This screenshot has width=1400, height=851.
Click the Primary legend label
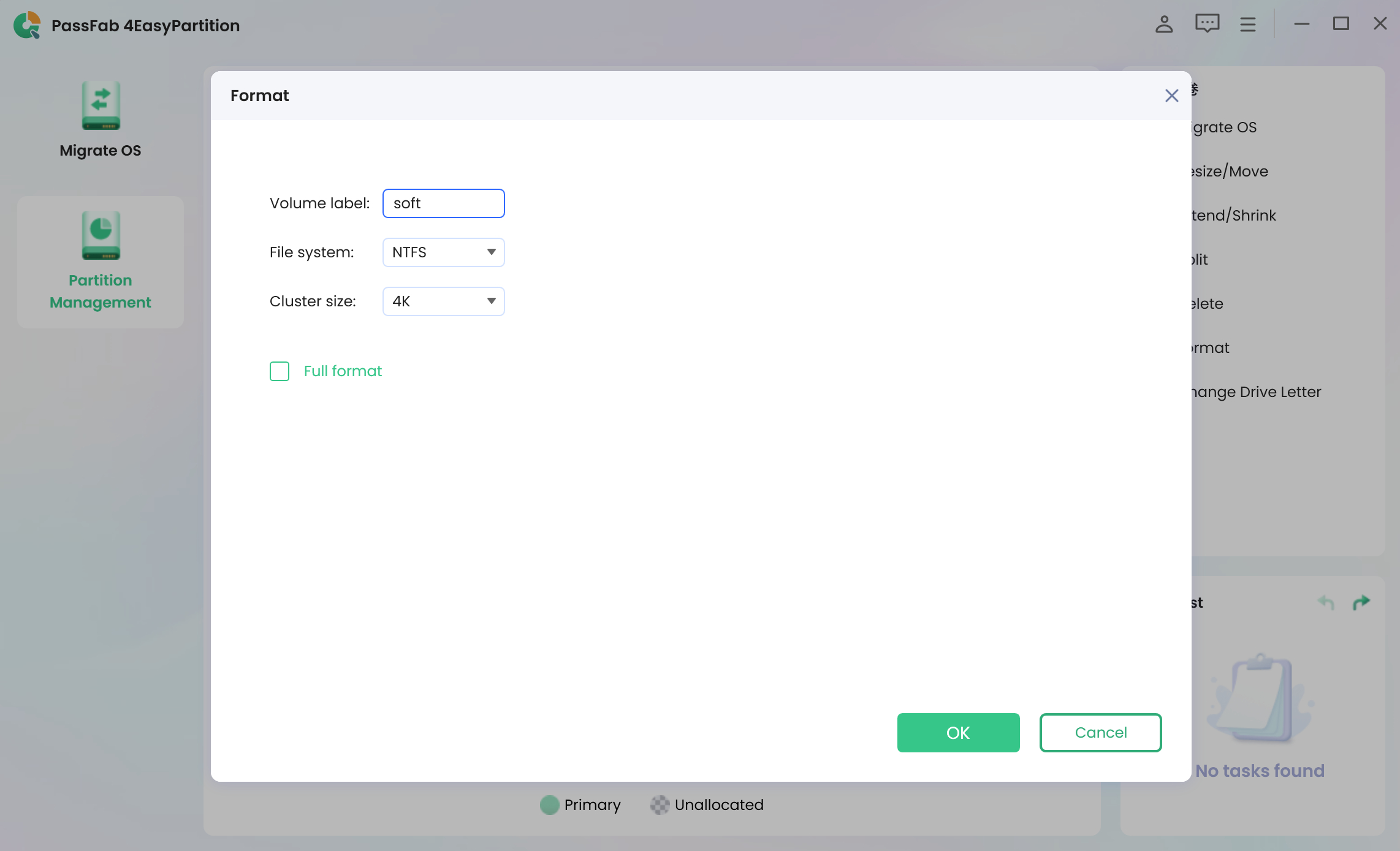click(592, 805)
